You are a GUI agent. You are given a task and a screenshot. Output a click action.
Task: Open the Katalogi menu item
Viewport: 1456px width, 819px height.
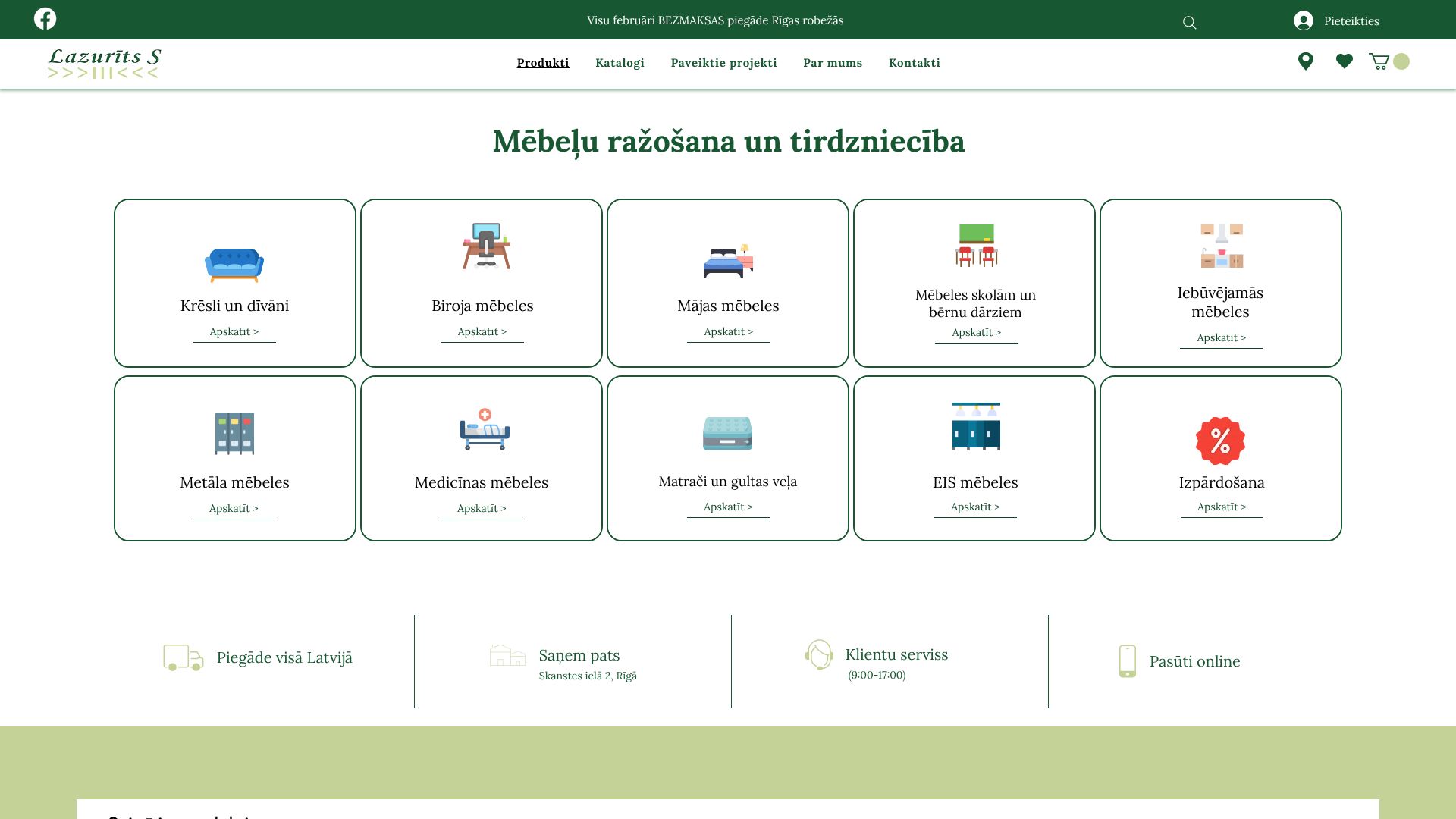click(x=620, y=63)
